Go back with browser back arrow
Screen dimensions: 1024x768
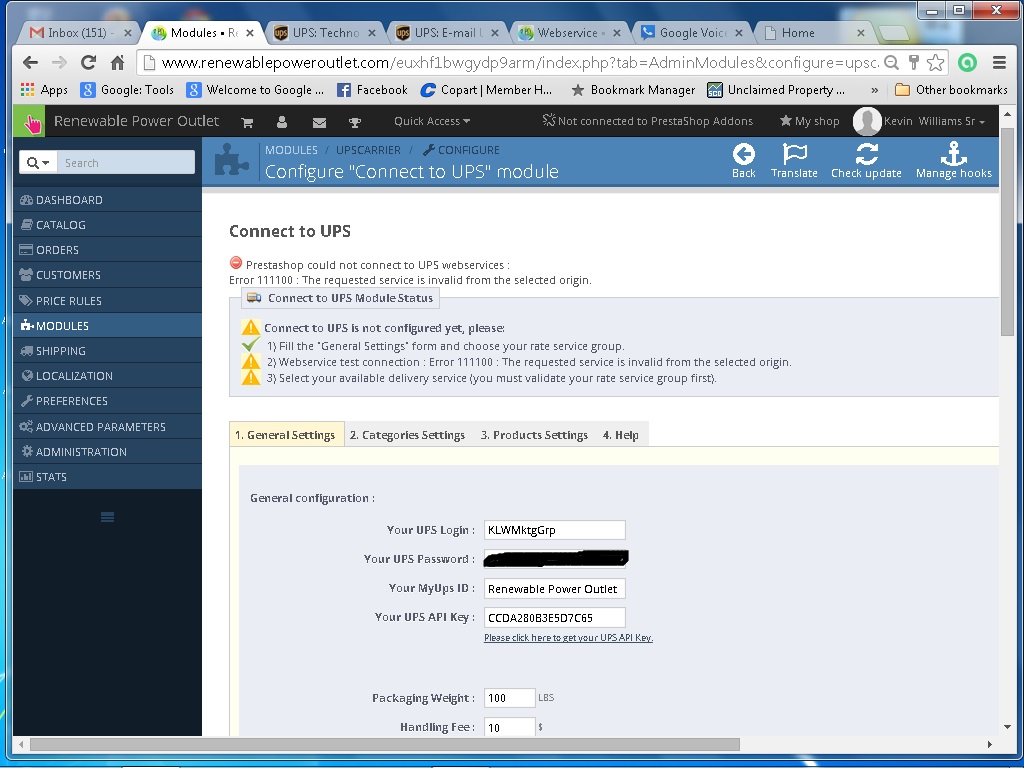click(x=30, y=63)
